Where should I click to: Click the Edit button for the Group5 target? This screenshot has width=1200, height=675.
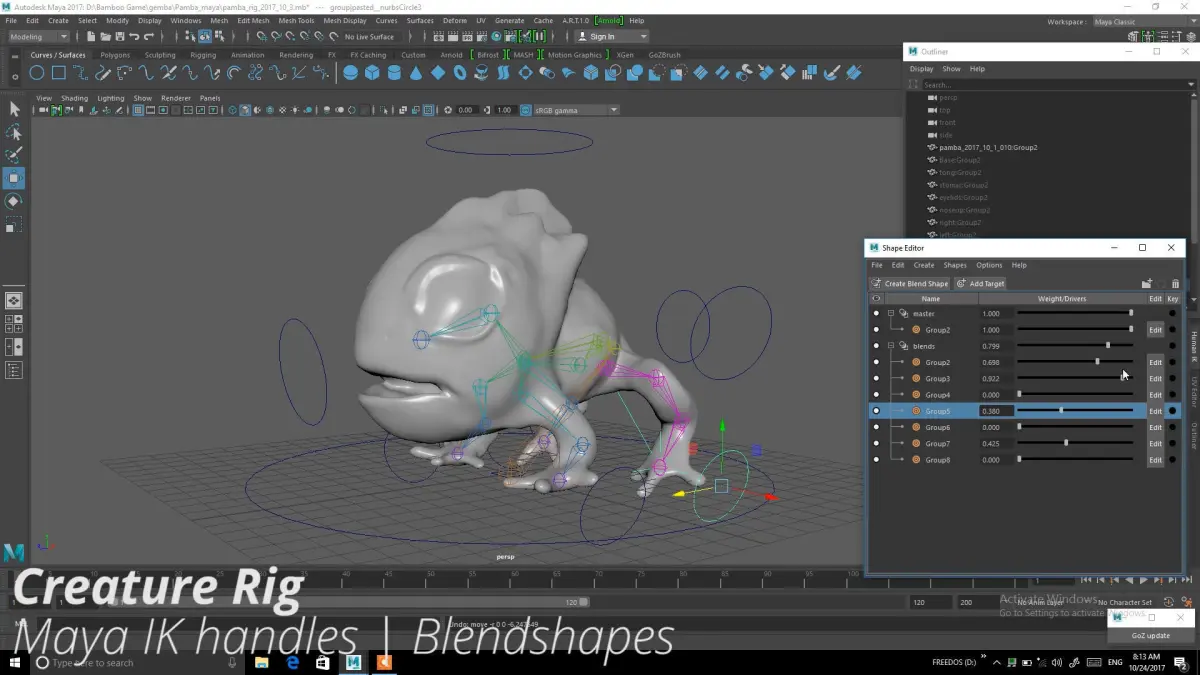tap(1155, 411)
